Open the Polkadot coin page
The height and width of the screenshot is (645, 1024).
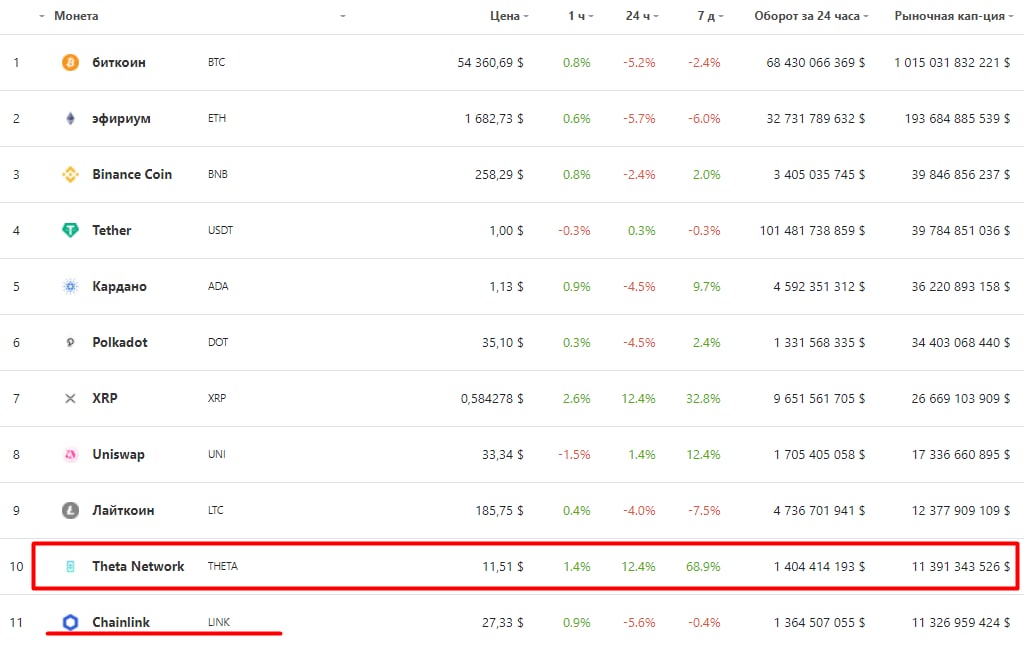(x=120, y=342)
